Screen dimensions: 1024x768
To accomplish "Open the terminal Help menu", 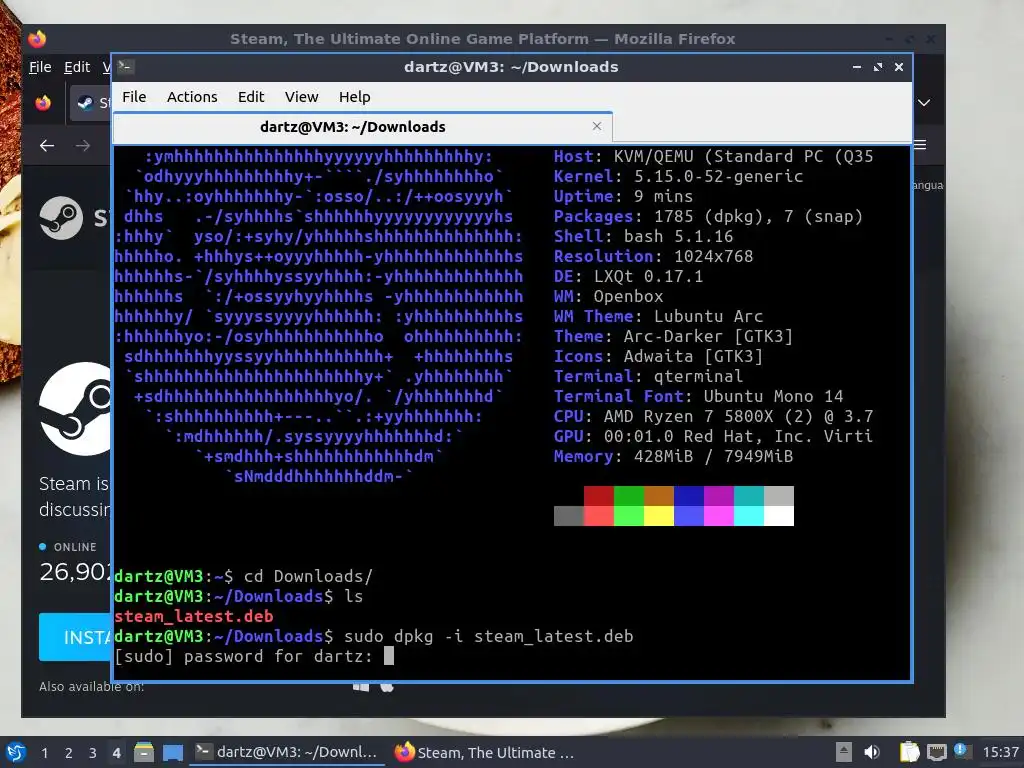I will pos(355,97).
